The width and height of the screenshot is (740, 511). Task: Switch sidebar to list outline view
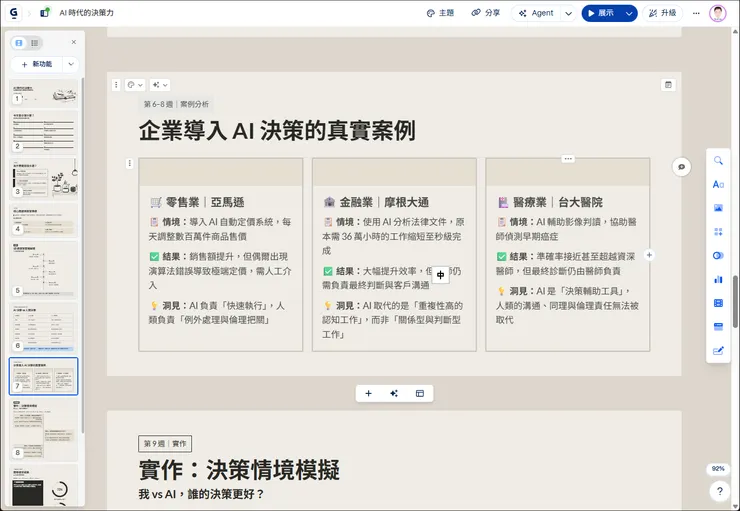click(x=34, y=43)
